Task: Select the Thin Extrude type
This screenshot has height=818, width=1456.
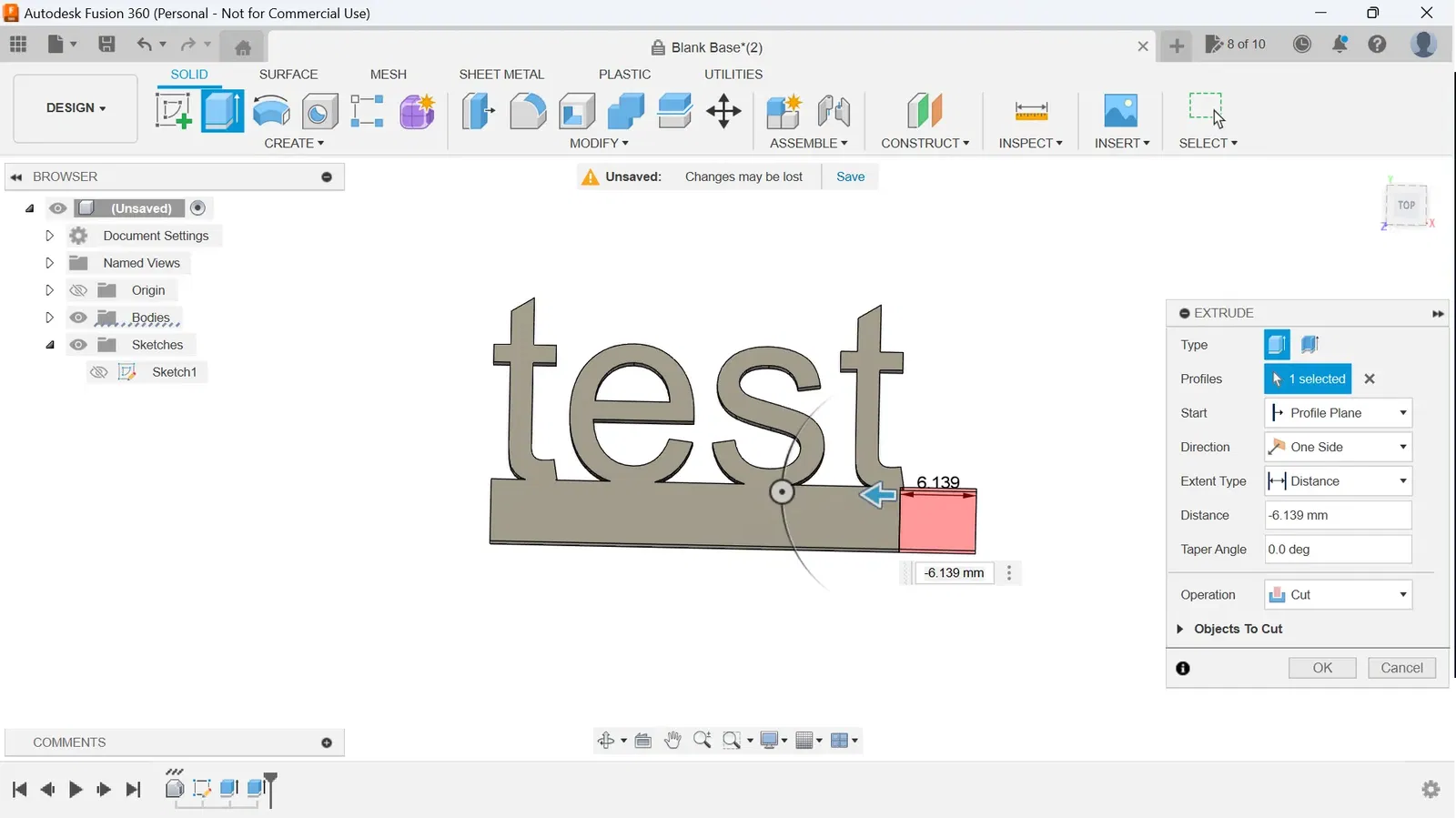Action: tap(1309, 345)
